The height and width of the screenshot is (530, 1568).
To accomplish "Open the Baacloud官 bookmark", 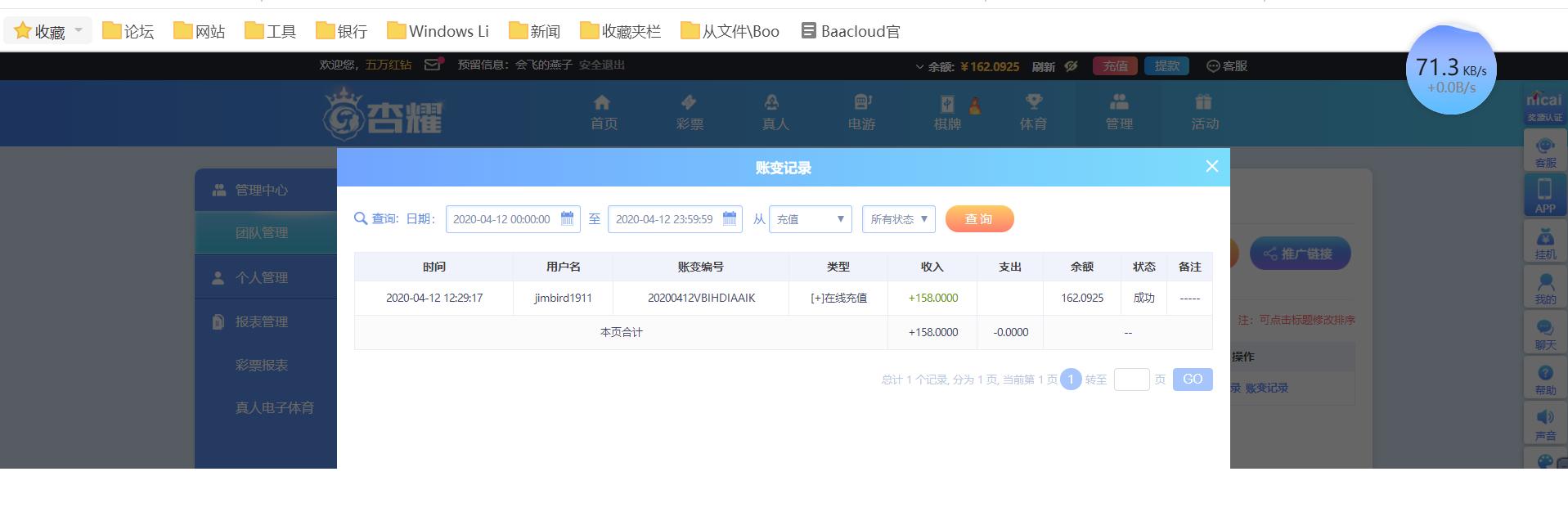I will click(851, 31).
